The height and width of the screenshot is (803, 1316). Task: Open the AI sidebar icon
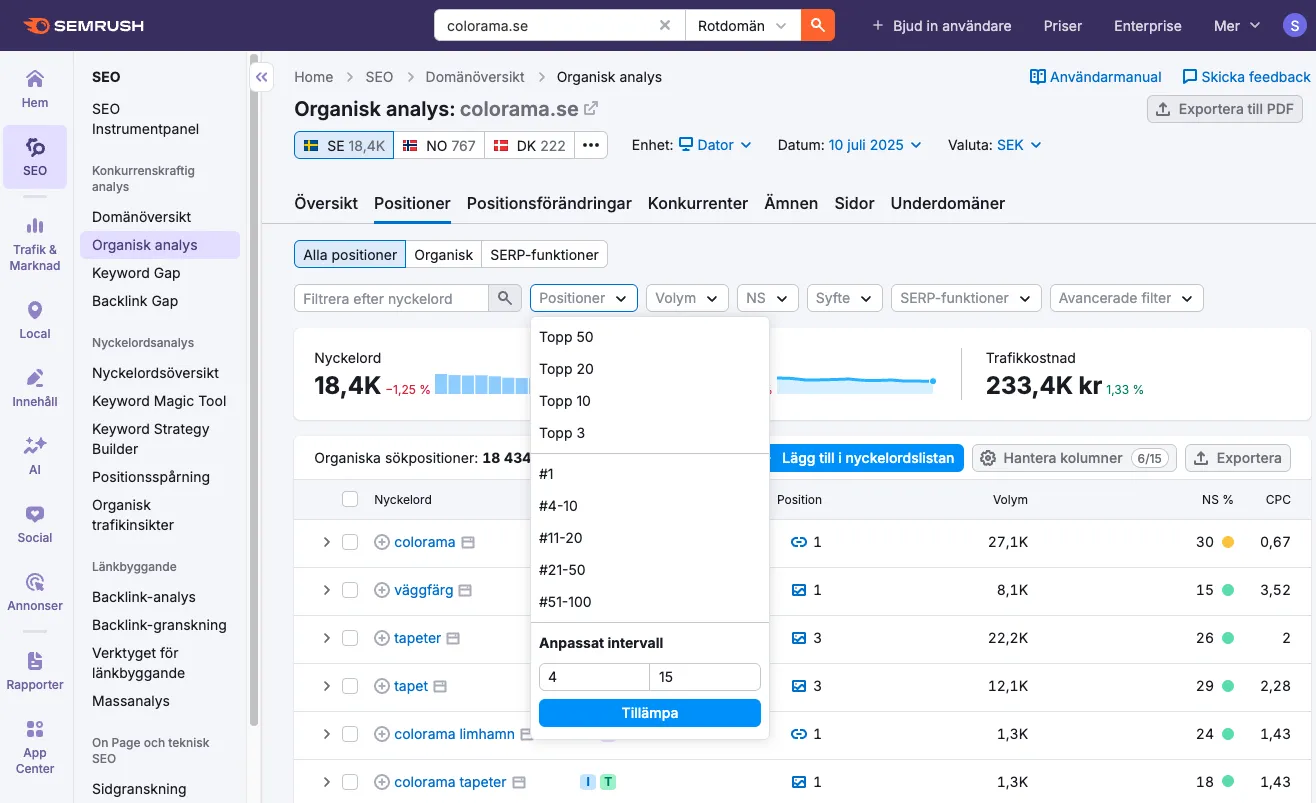point(35,456)
